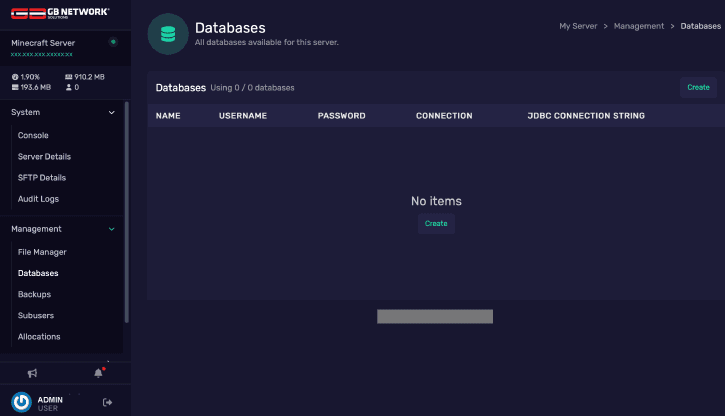725x416 pixels.
Task: Open the announcements megaphone icon
Action: click(32, 373)
